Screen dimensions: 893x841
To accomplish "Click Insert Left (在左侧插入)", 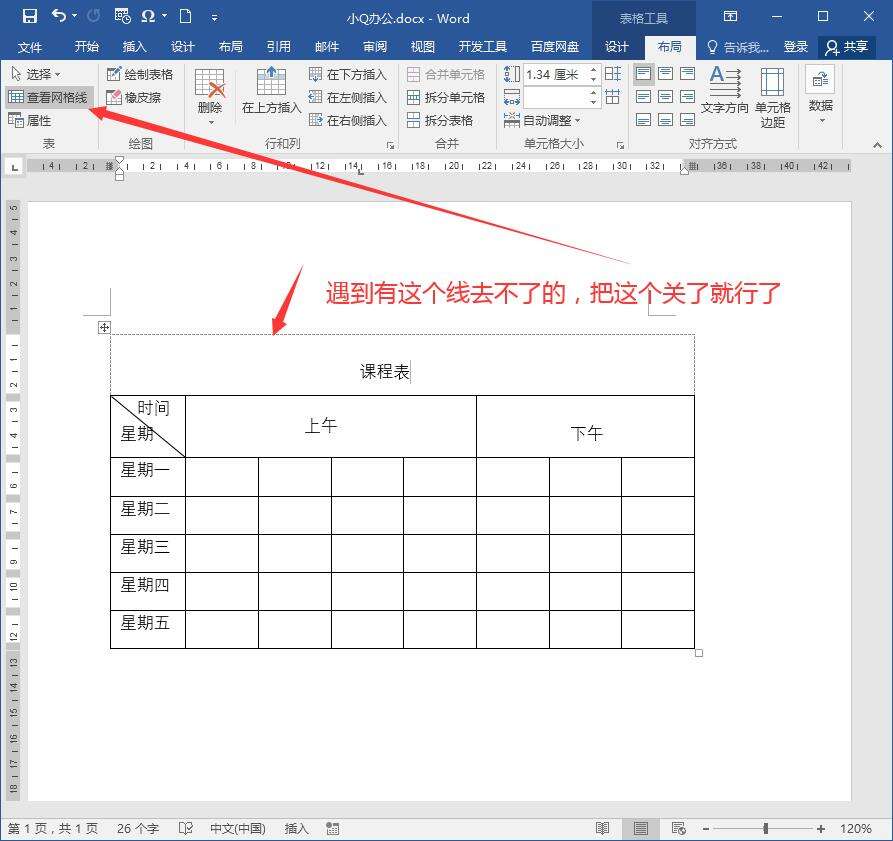I will point(348,97).
